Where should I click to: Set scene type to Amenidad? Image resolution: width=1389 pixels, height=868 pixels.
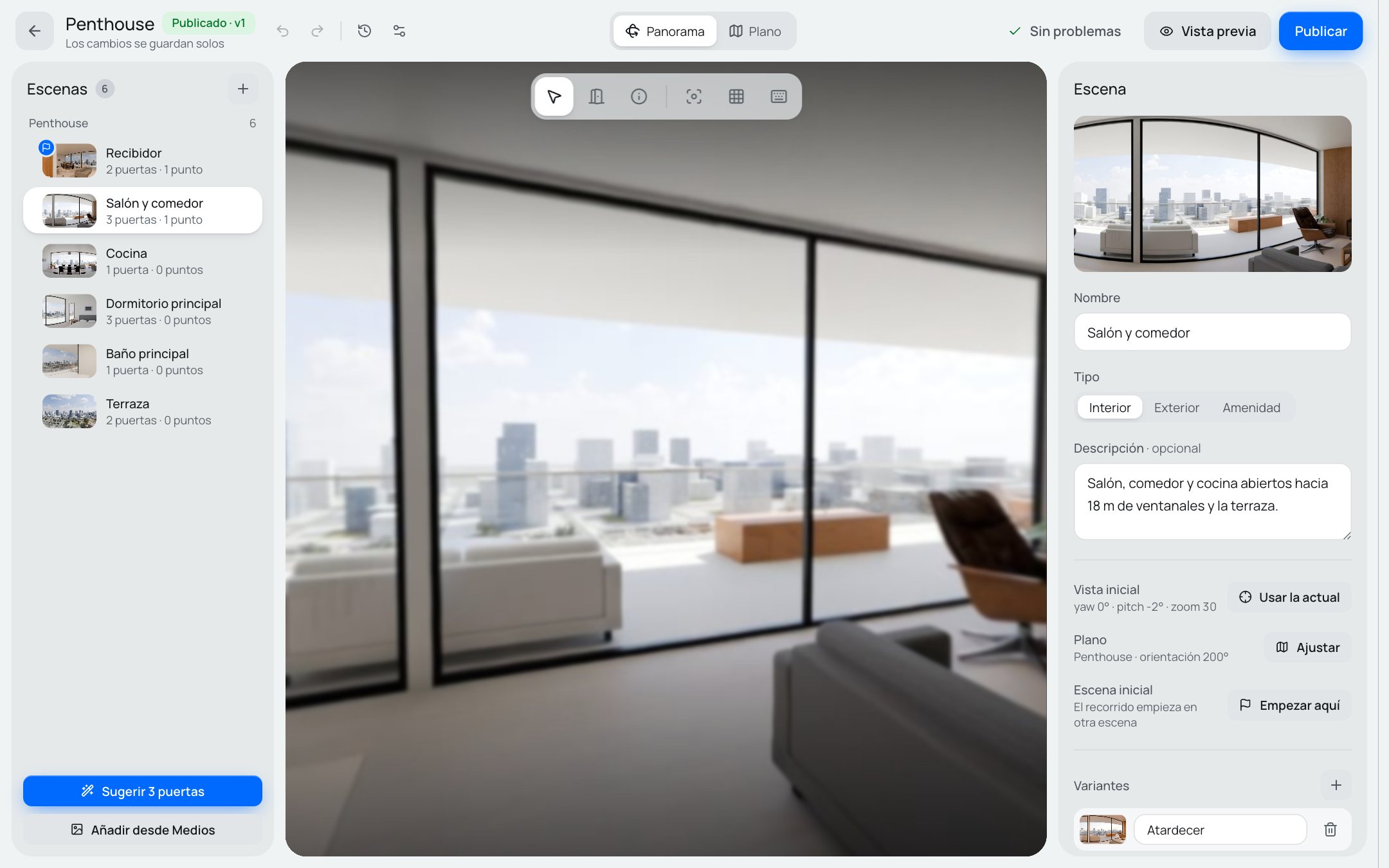click(x=1251, y=408)
